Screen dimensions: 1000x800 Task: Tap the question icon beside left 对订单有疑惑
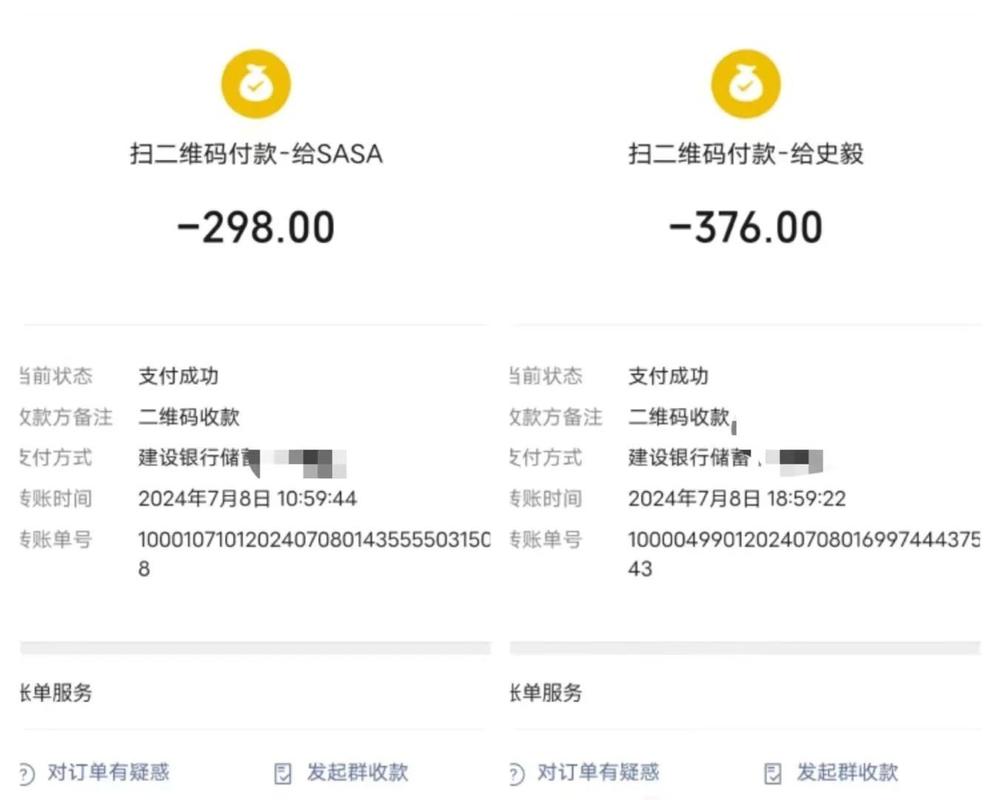coord(27,773)
